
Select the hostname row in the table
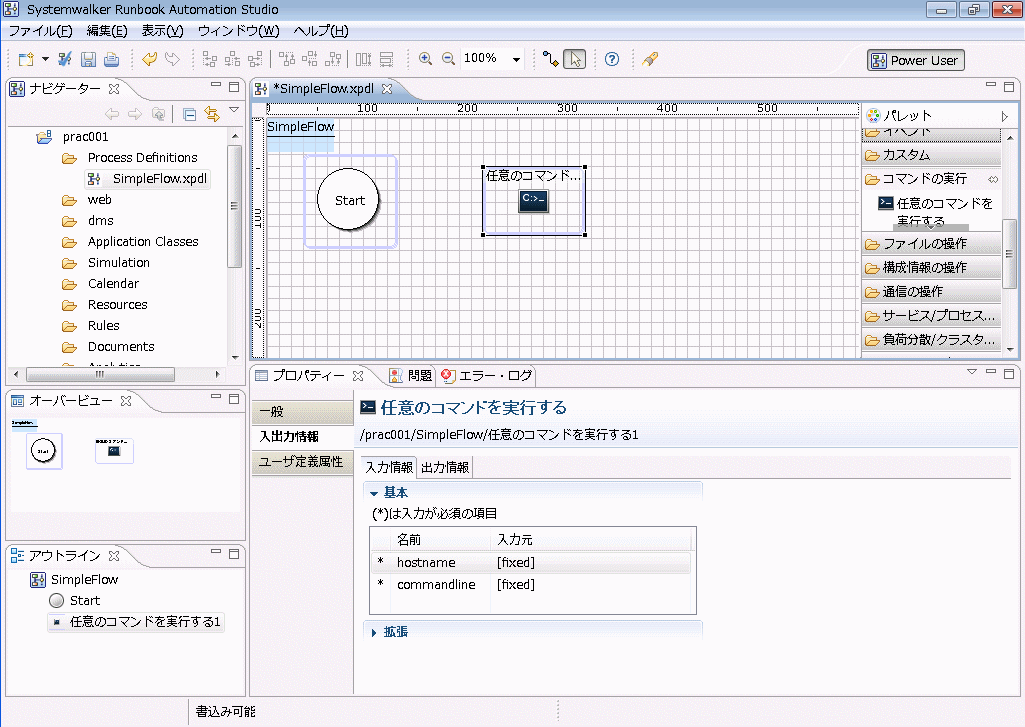531,562
